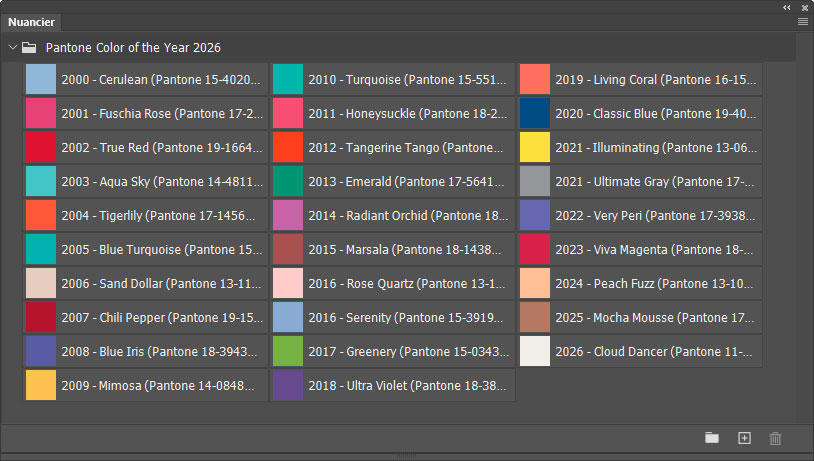Create a new swatch group folder
The image size is (814, 461).
(712, 438)
